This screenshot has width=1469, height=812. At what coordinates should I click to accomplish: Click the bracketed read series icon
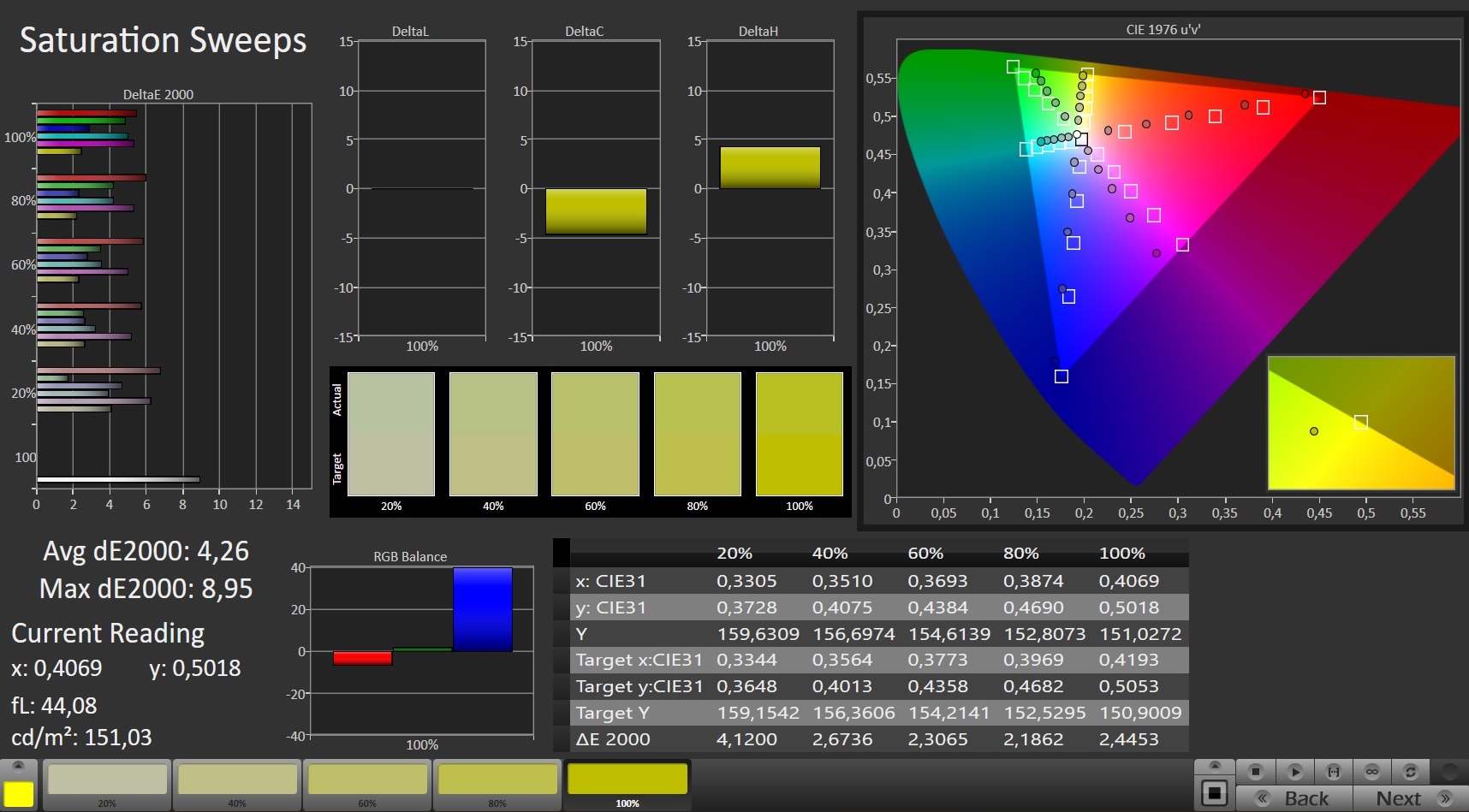pos(1333,772)
